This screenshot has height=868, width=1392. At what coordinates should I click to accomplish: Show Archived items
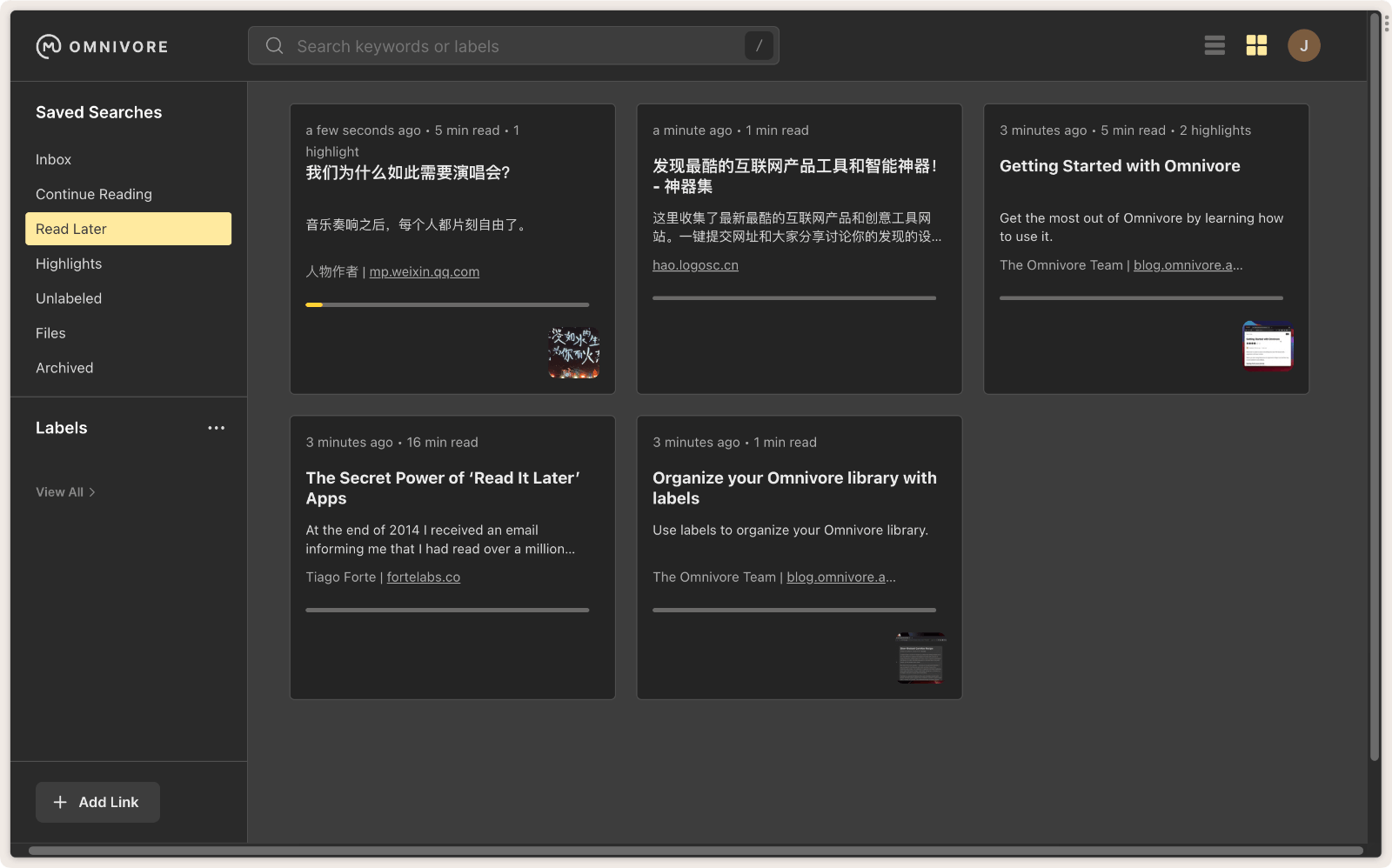[x=64, y=368]
